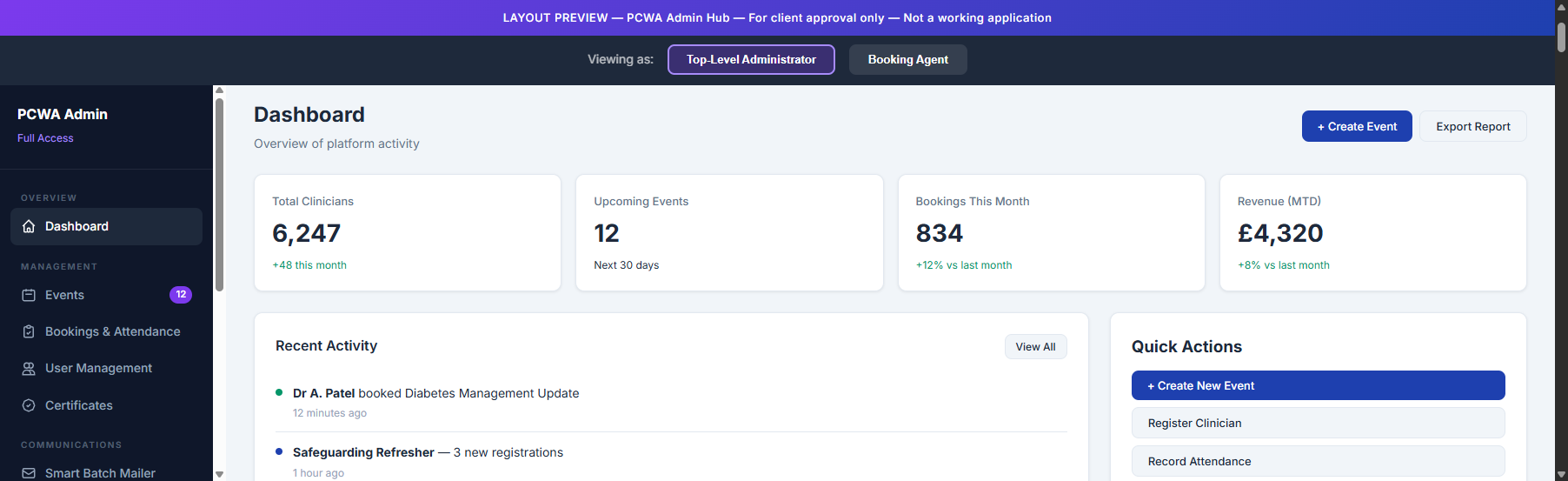Click the User Management people icon
The image size is (1568, 481).
coord(29,368)
